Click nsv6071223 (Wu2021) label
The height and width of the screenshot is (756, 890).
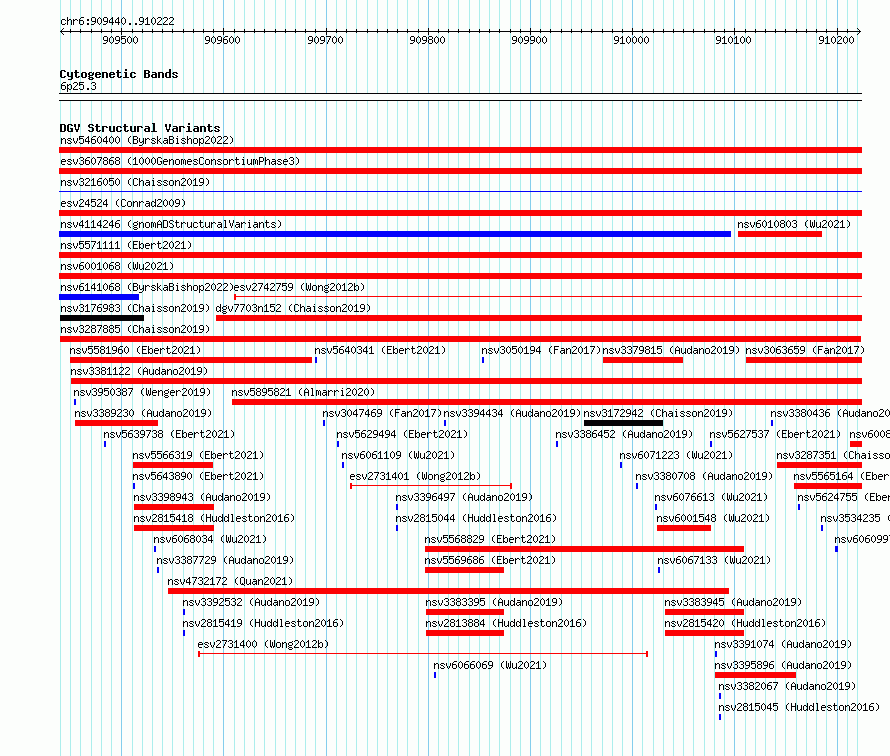pyautogui.click(x=676, y=455)
